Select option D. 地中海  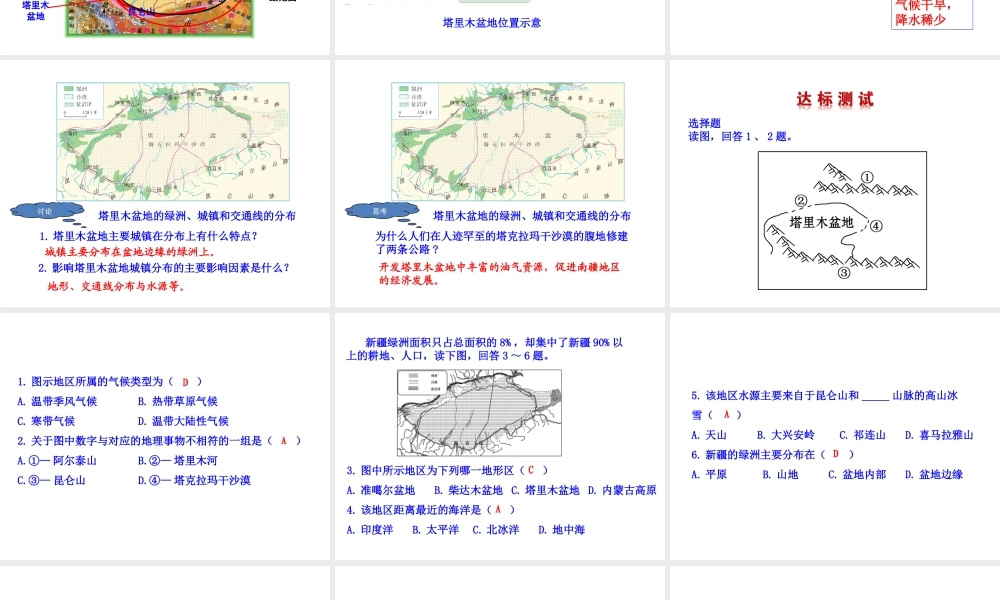pos(562,530)
